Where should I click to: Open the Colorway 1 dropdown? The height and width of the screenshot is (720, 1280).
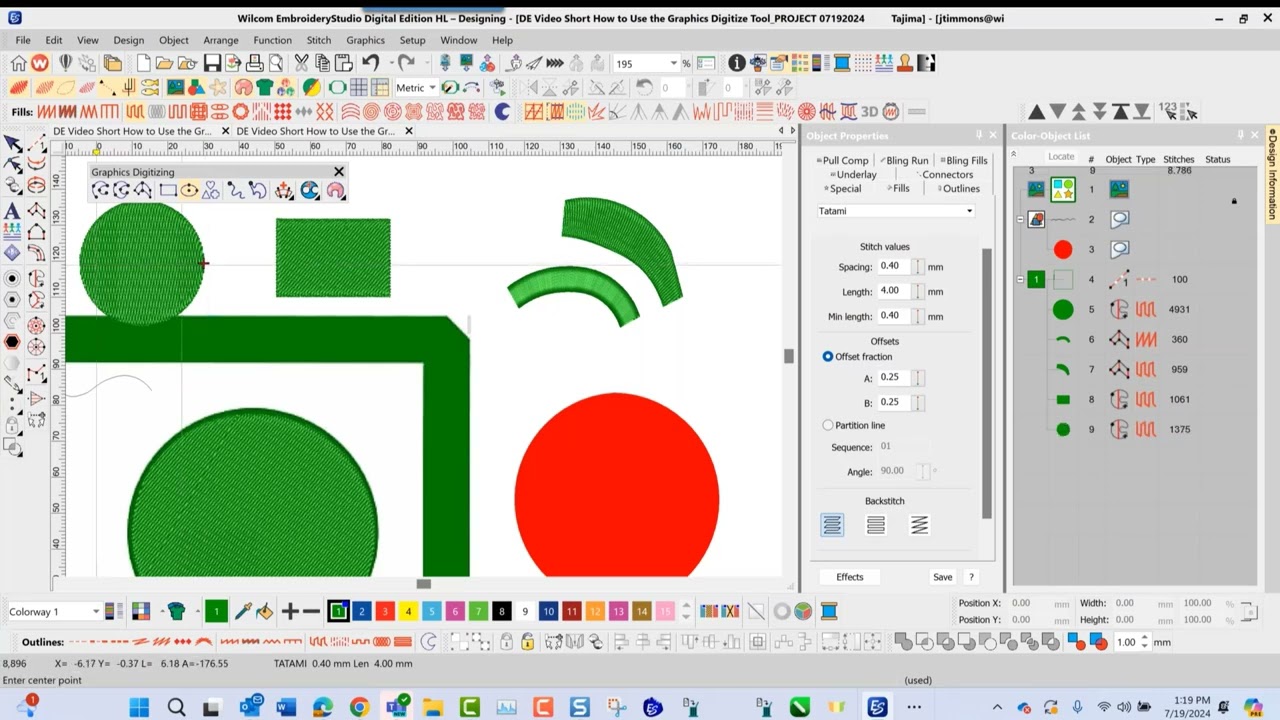tap(96, 611)
